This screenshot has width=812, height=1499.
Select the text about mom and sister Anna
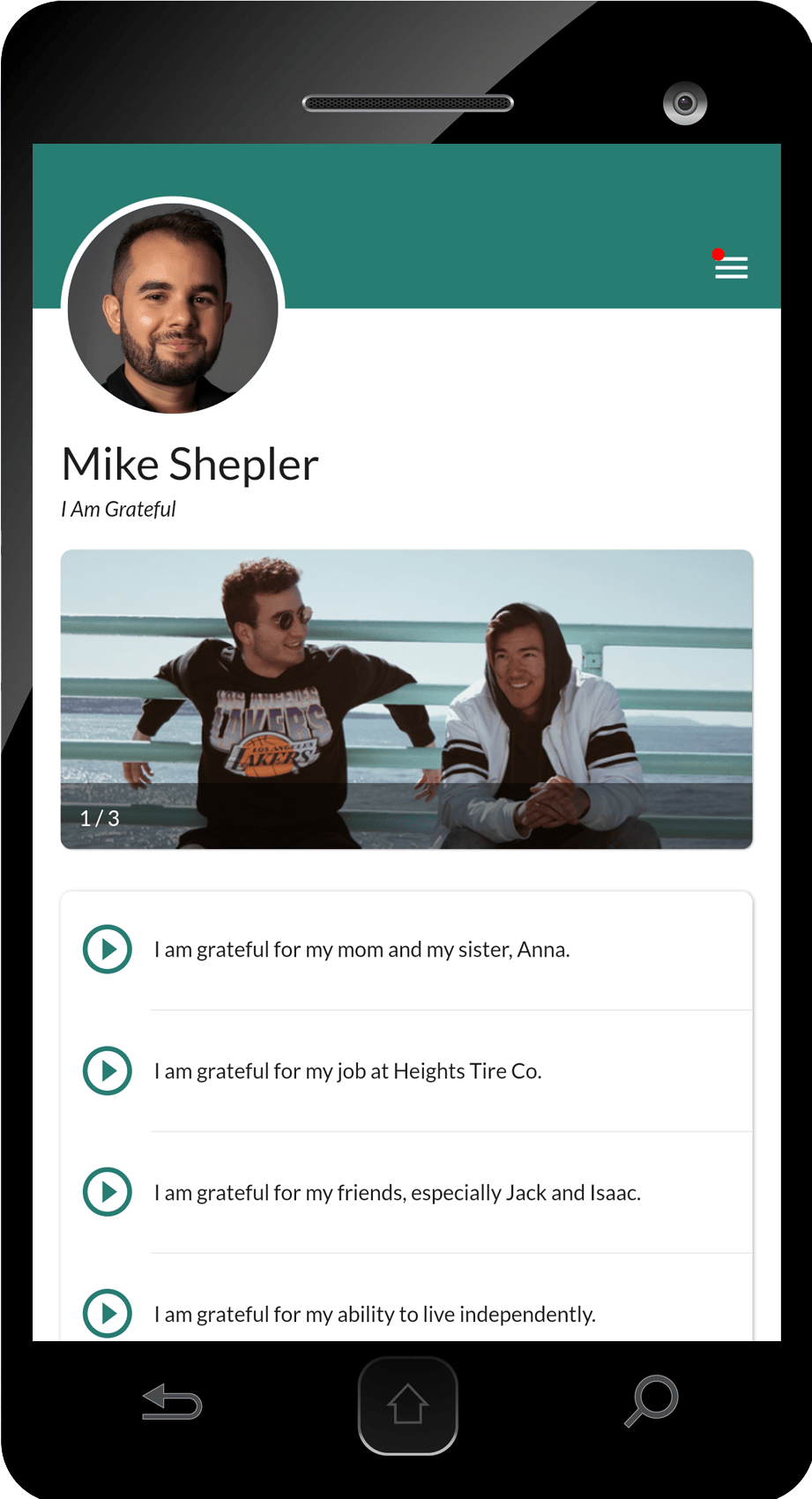coord(362,950)
